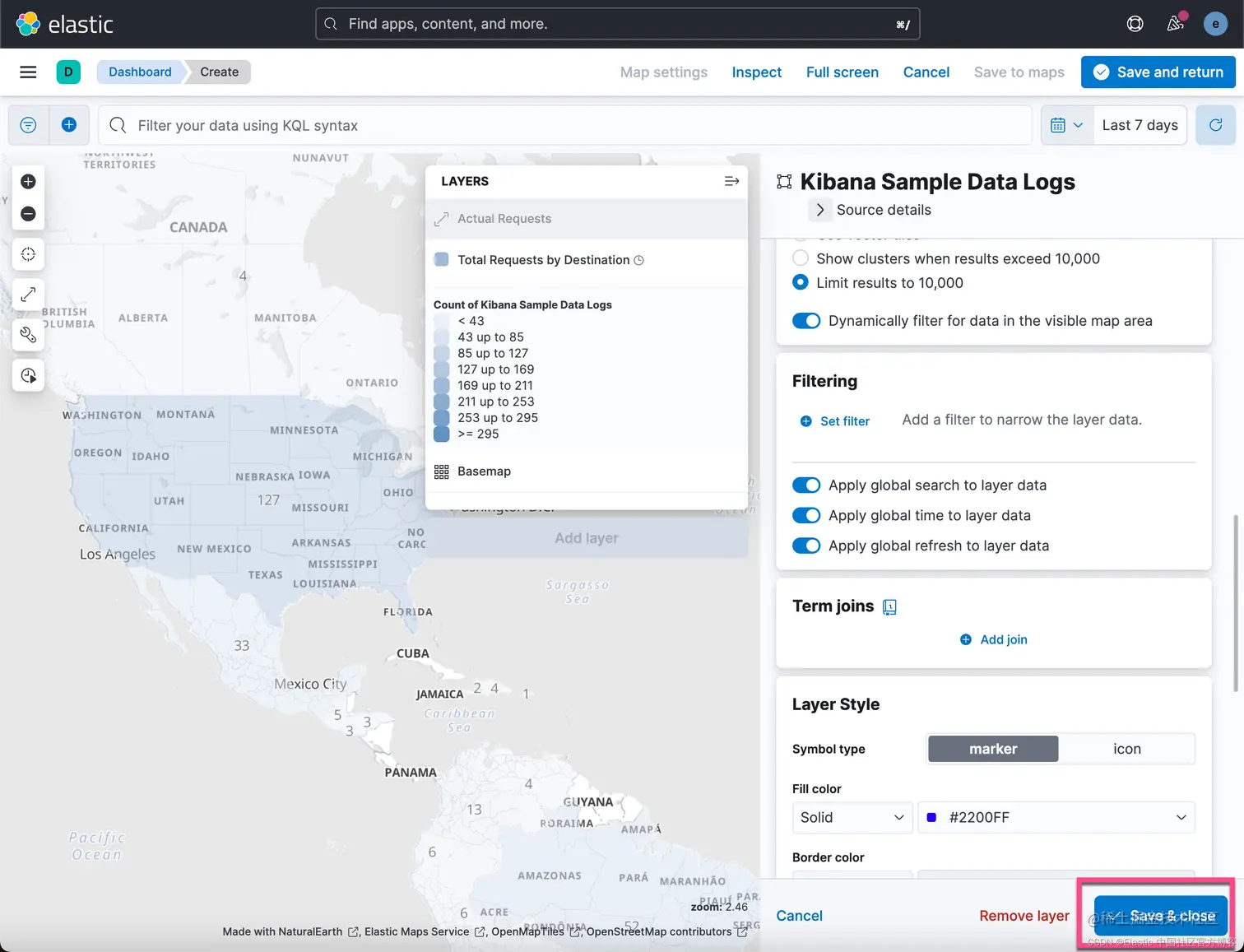Choose the marker symbol type
1244x952 pixels.
point(993,749)
